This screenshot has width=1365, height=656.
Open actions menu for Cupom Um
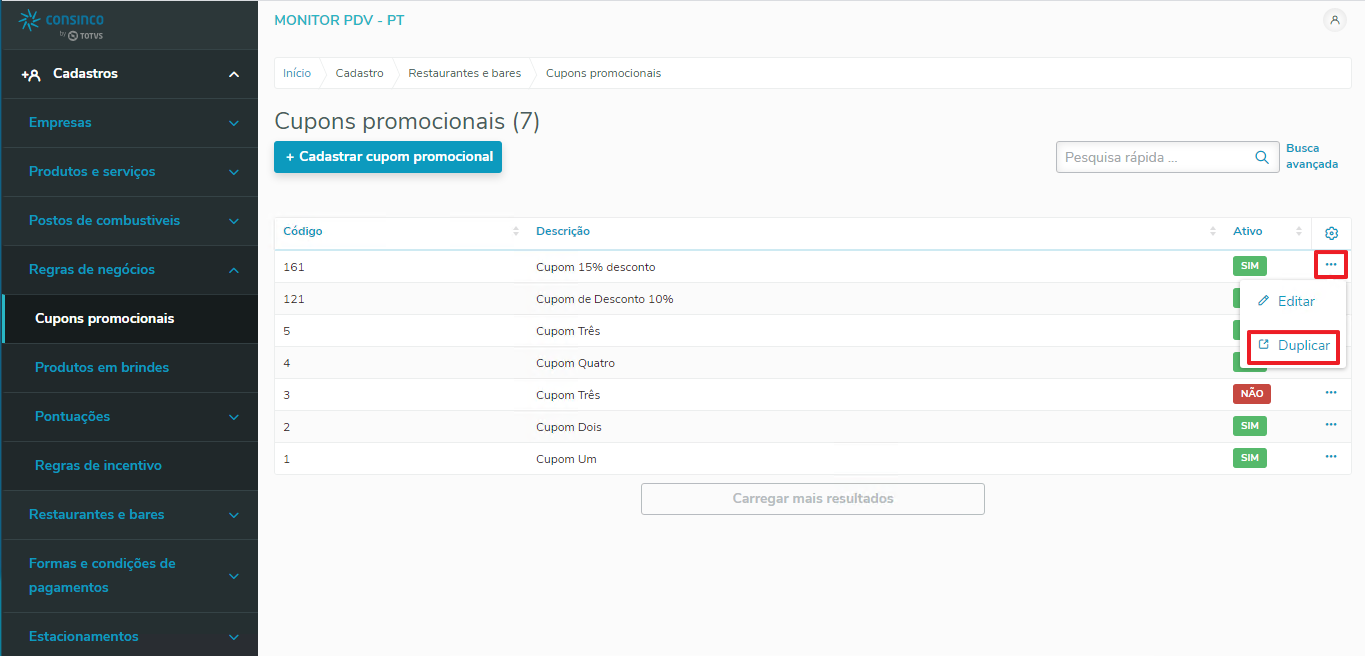point(1331,457)
